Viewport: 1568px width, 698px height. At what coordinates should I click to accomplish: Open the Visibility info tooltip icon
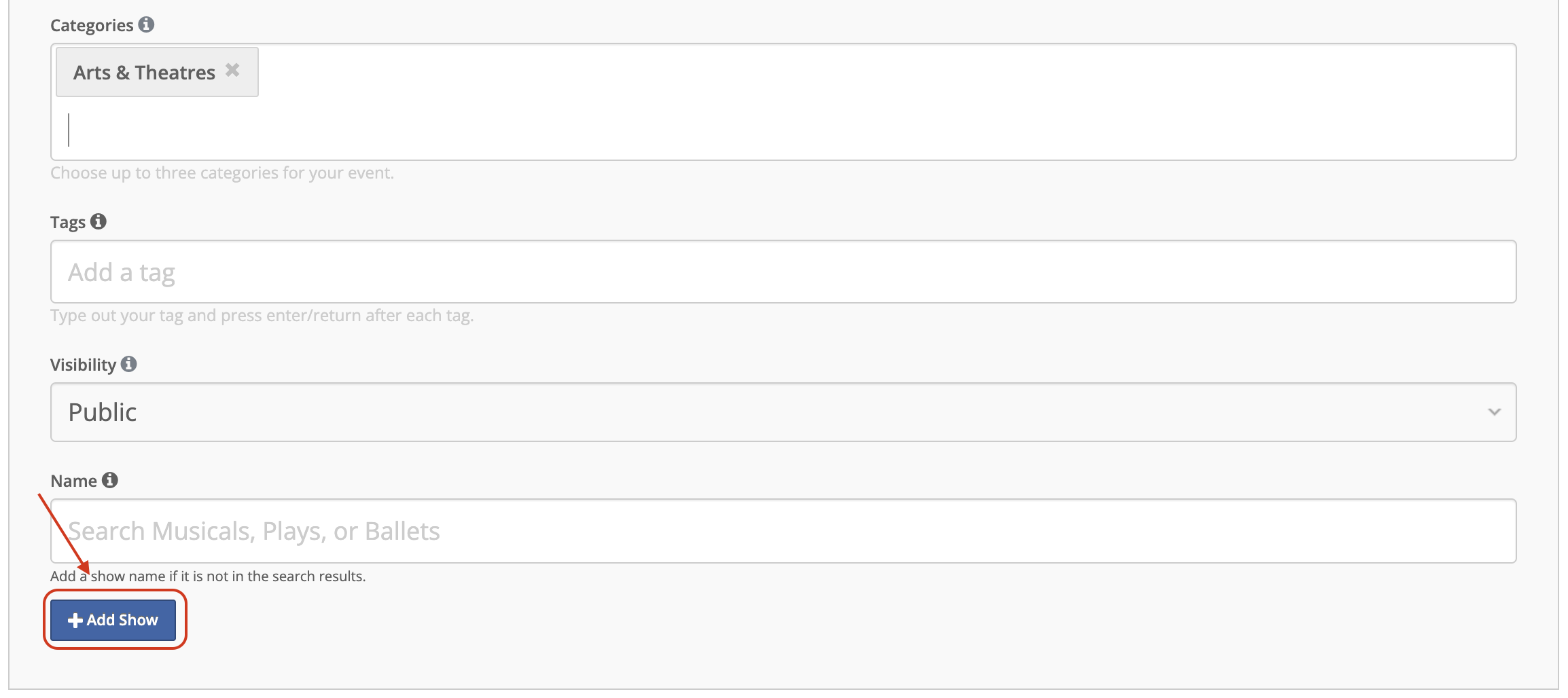click(x=129, y=364)
